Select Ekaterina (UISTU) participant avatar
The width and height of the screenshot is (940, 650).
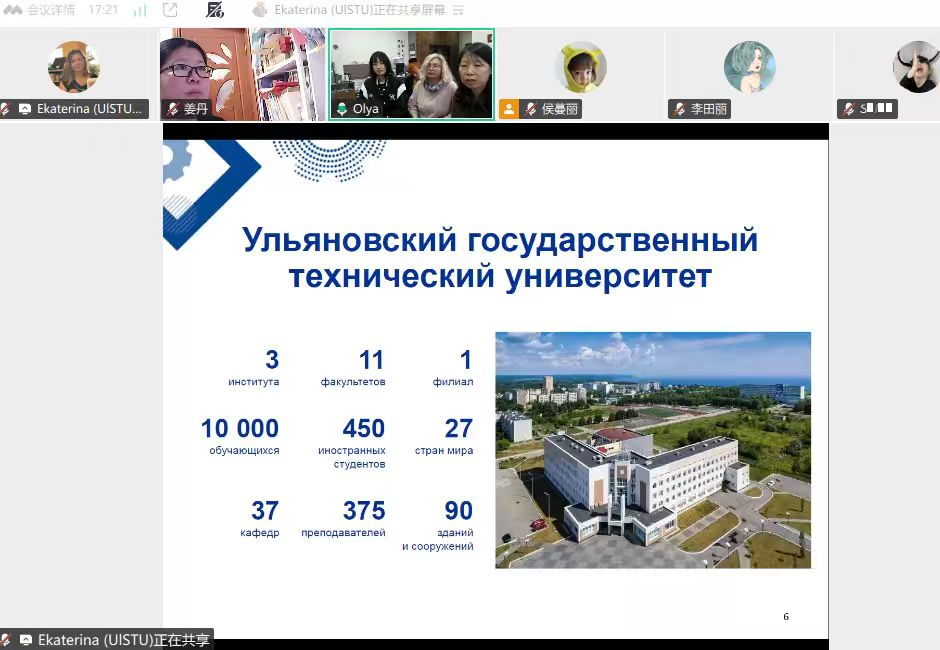(74, 67)
